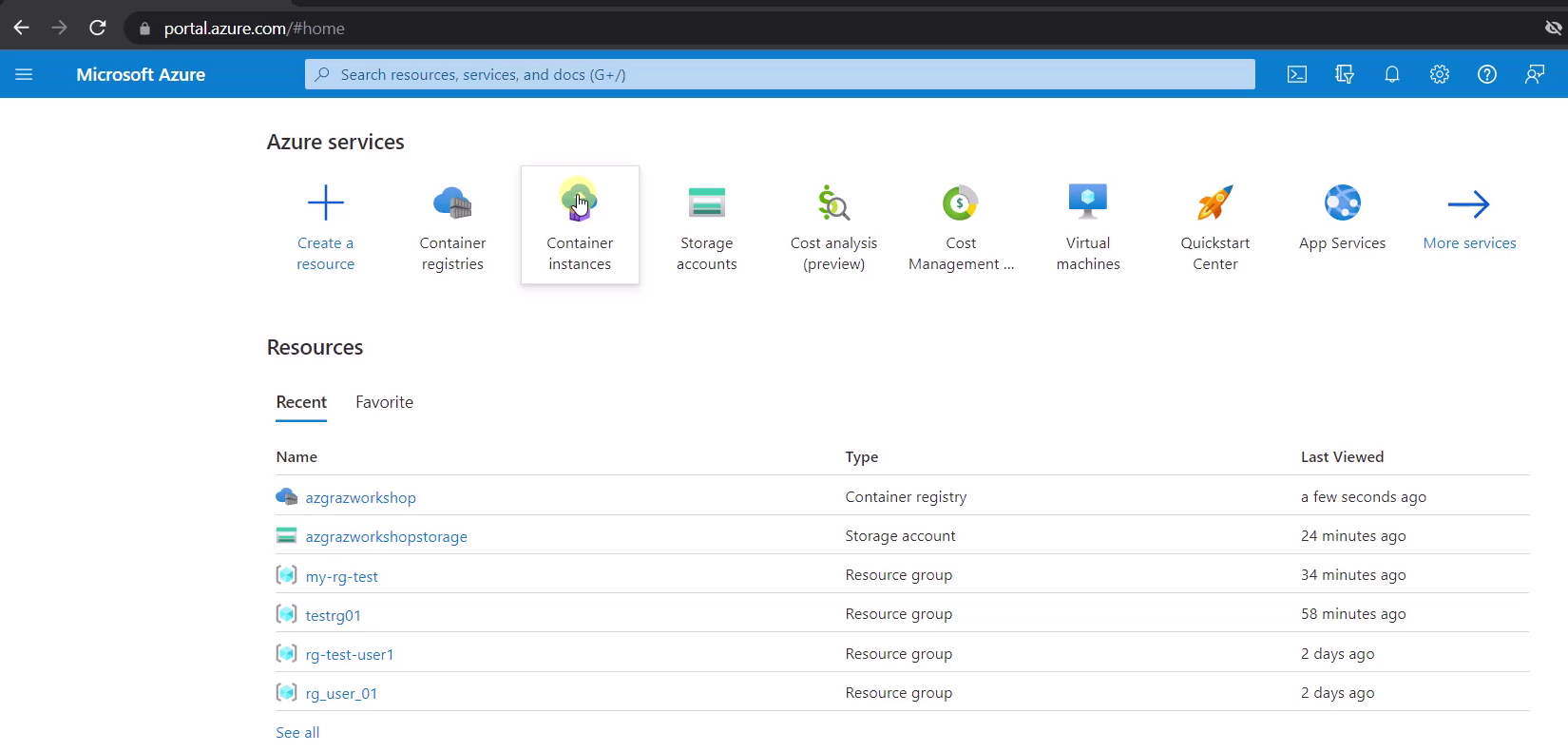Click the browser address bar URL
This screenshot has height=752, width=1568.
tap(254, 29)
